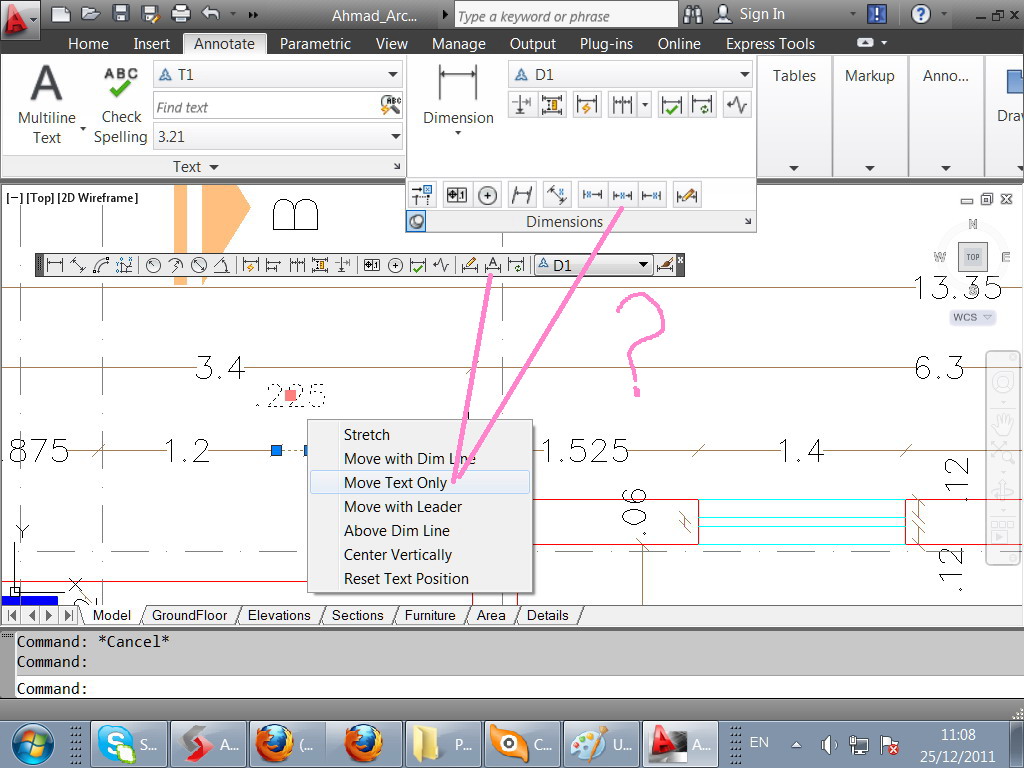Choose Above Dim Line from context menu
This screenshot has height=768, width=1024.
(419, 531)
